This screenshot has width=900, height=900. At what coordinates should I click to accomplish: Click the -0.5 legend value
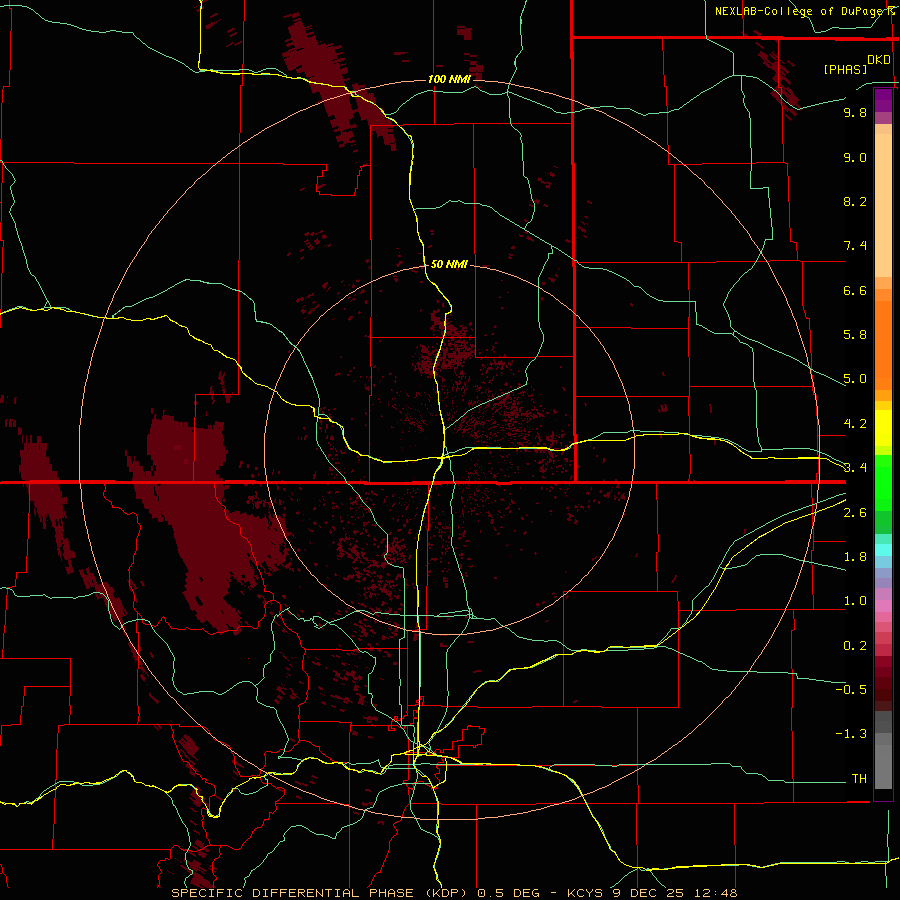(851, 690)
